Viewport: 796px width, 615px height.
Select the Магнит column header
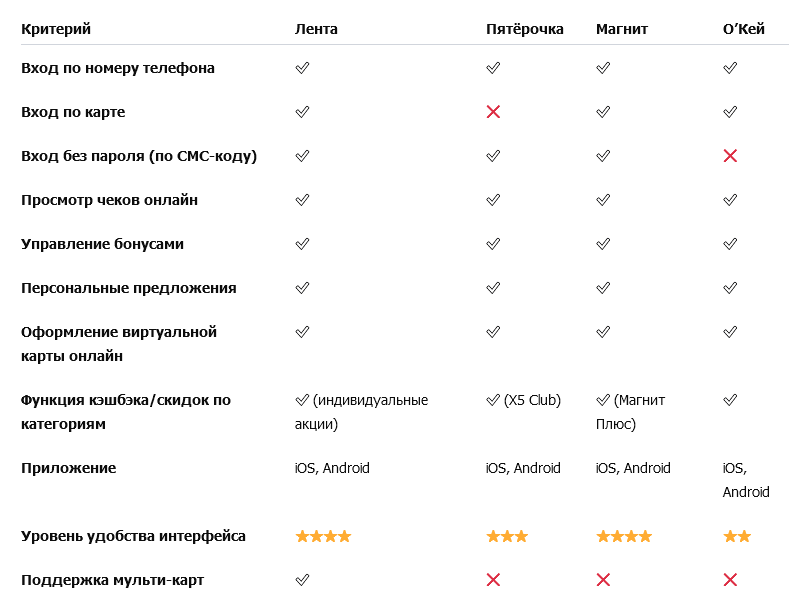point(622,29)
